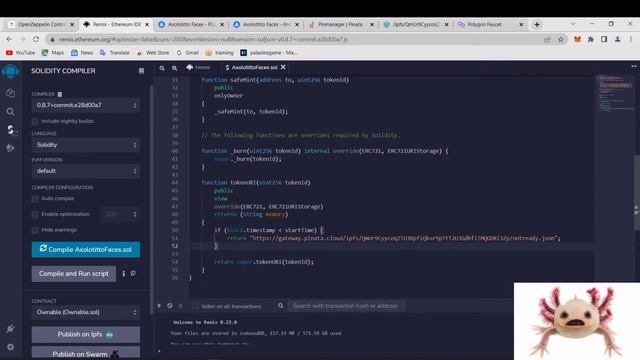
Task: Open the Translate bookmark
Action: 115,53
